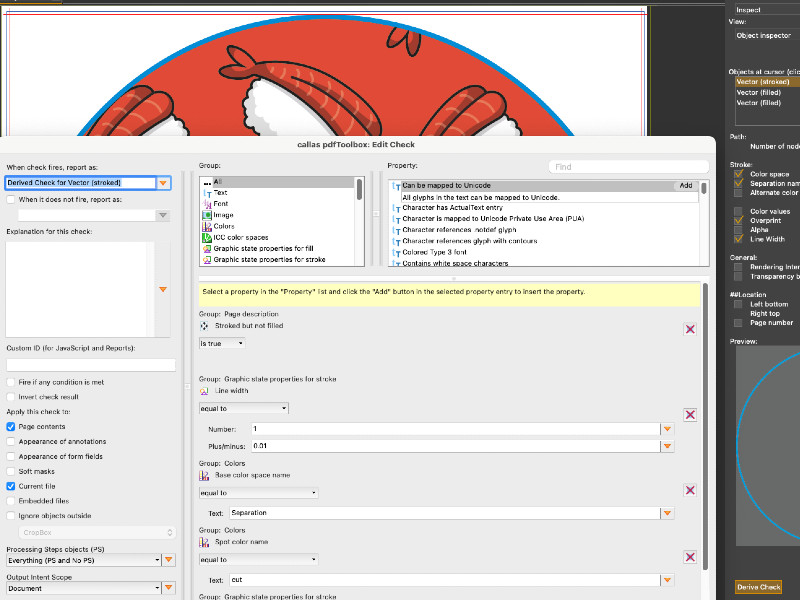
Task: Enable Color values checkbox in inspector
Action: pyautogui.click(x=738, y=211)
